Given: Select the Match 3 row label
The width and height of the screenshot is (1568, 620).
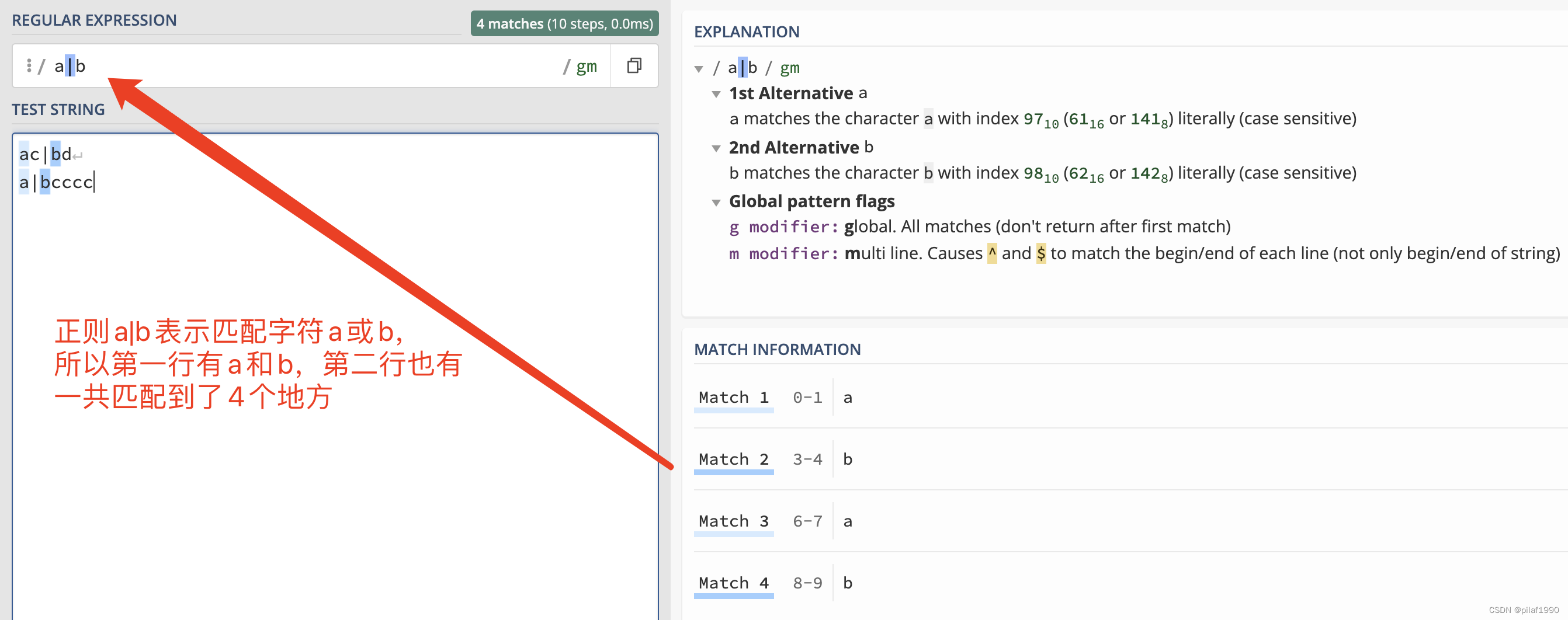Looking at the screenshot, I should coord(734,522).
